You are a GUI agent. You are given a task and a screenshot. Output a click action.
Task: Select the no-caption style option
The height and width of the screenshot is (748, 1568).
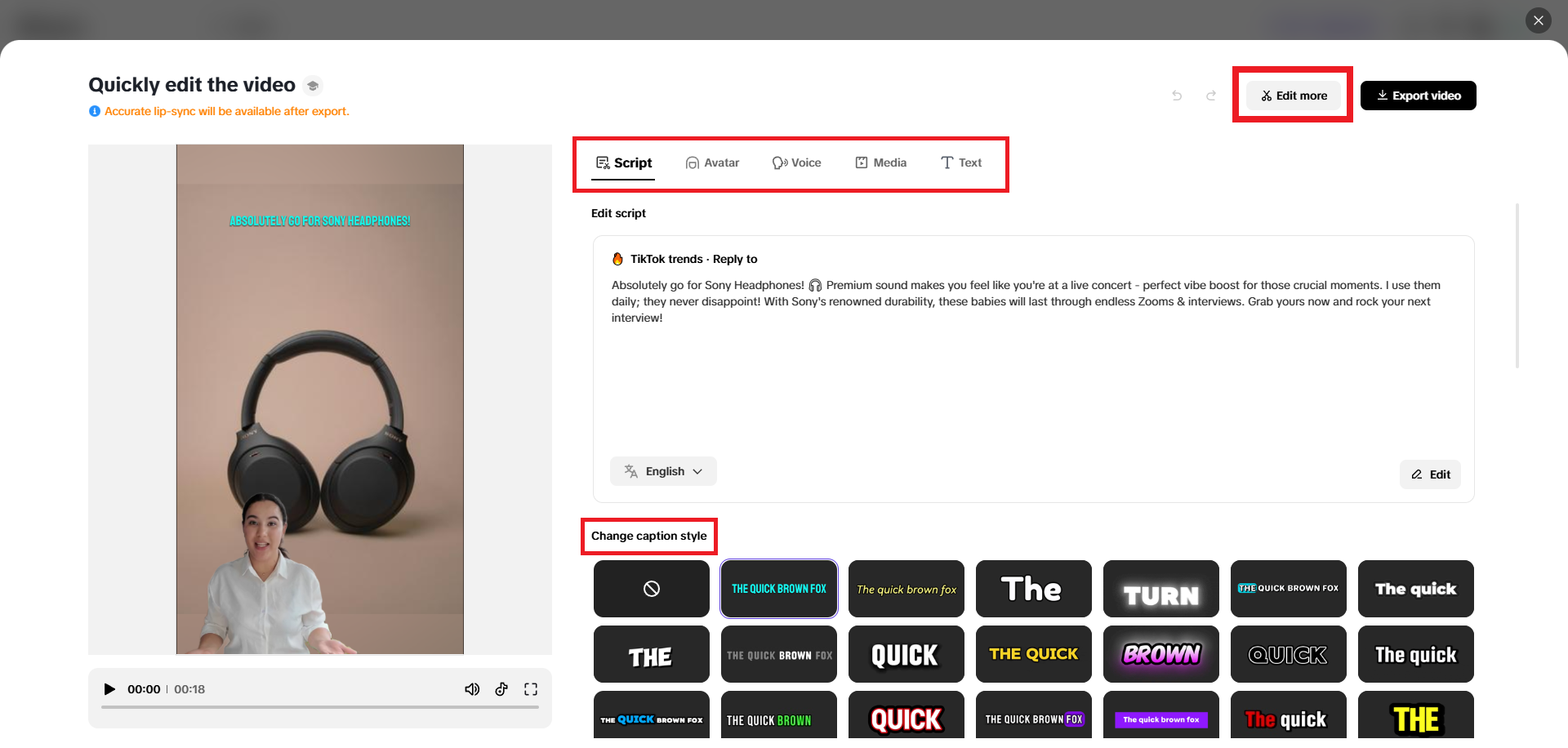(x=651, y=589)
